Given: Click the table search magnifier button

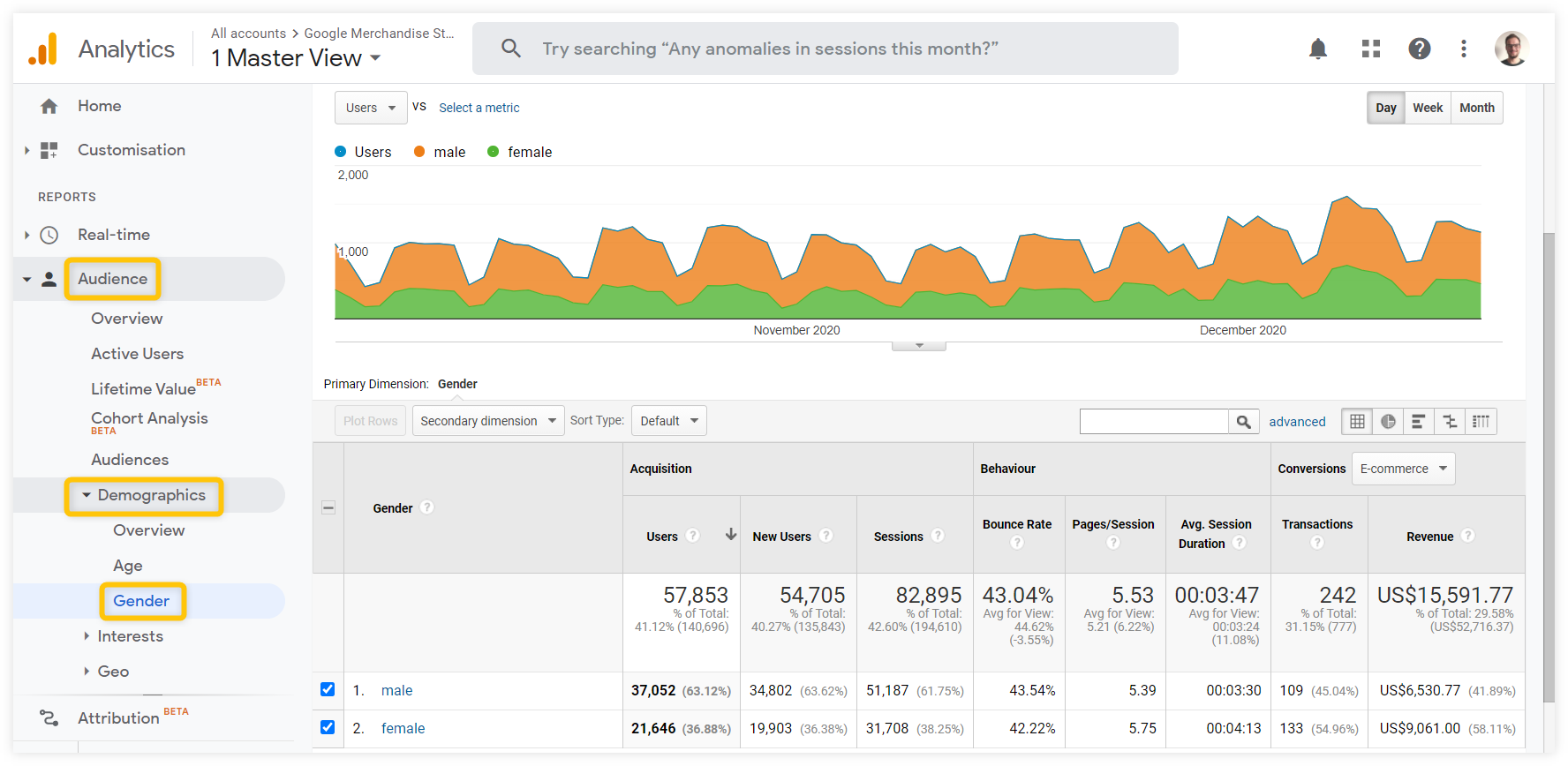Looking at the screenshot, I should click(1243, 422).
